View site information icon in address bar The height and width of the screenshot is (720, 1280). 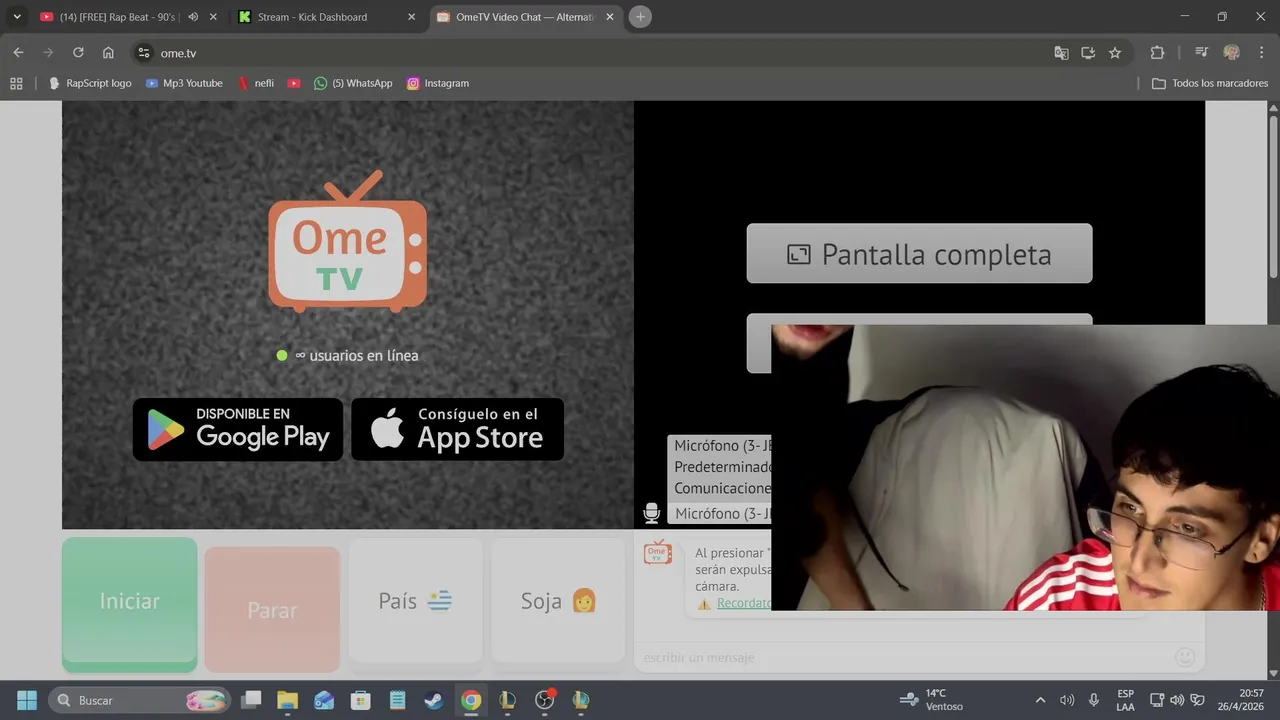(143, 53)
